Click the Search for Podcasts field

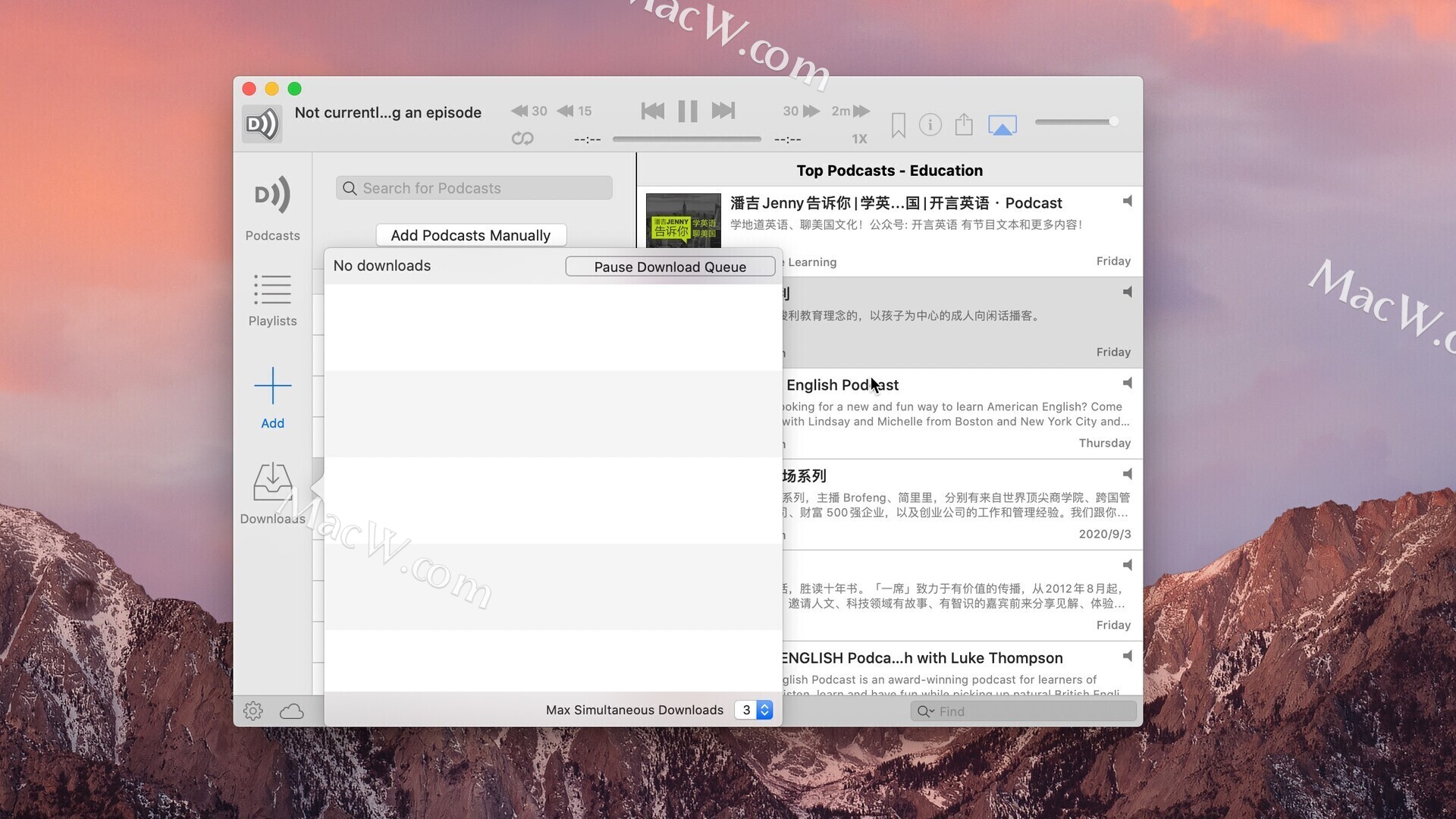[474, 188]
